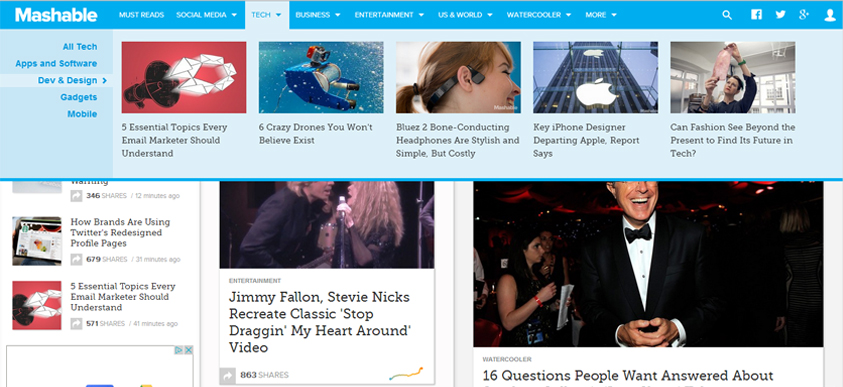Open the Bluez 2 headphones thumbnail

tap(458, 77)
